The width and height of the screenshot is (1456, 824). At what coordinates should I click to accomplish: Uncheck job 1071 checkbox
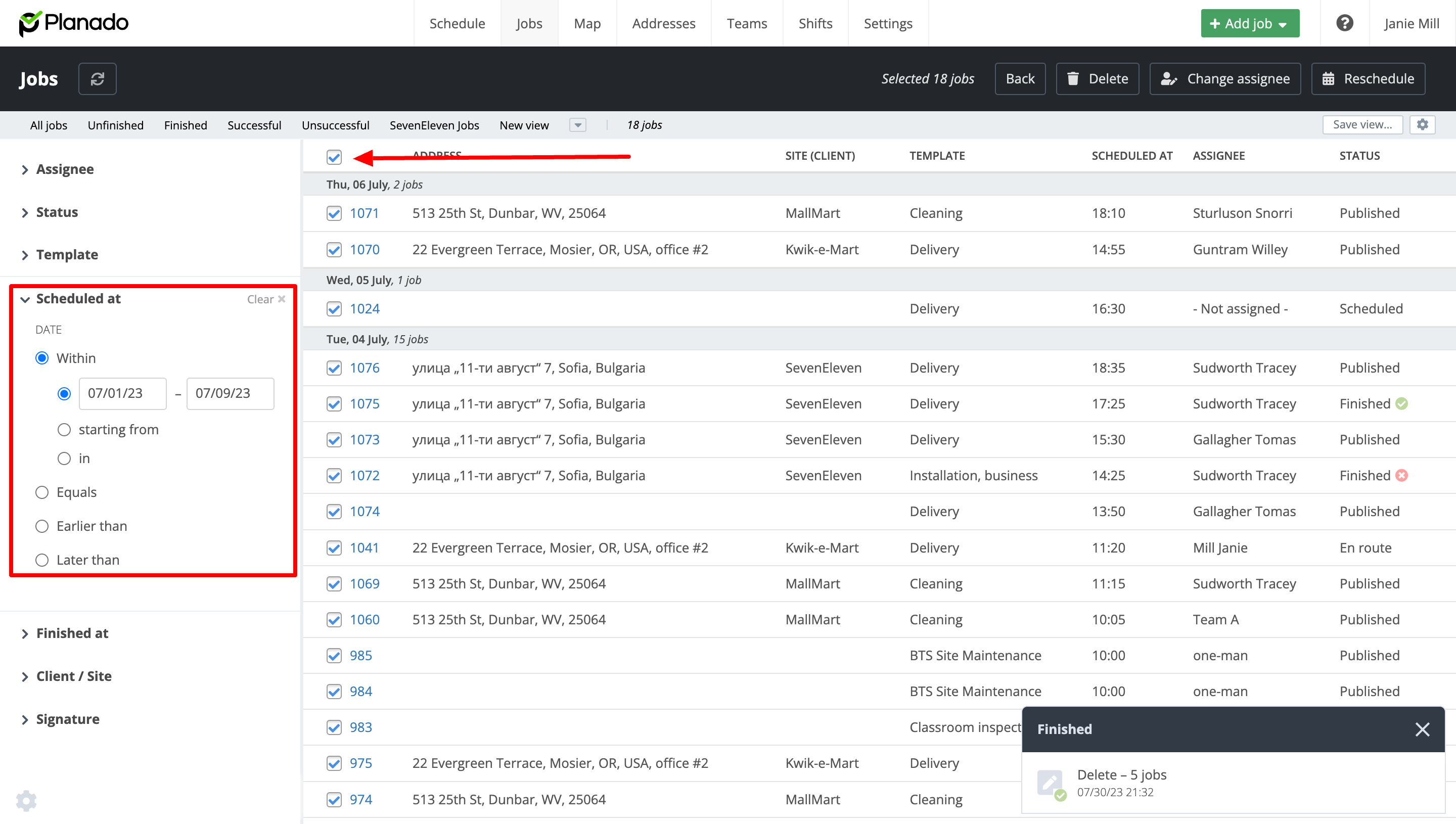click(334, 213)
